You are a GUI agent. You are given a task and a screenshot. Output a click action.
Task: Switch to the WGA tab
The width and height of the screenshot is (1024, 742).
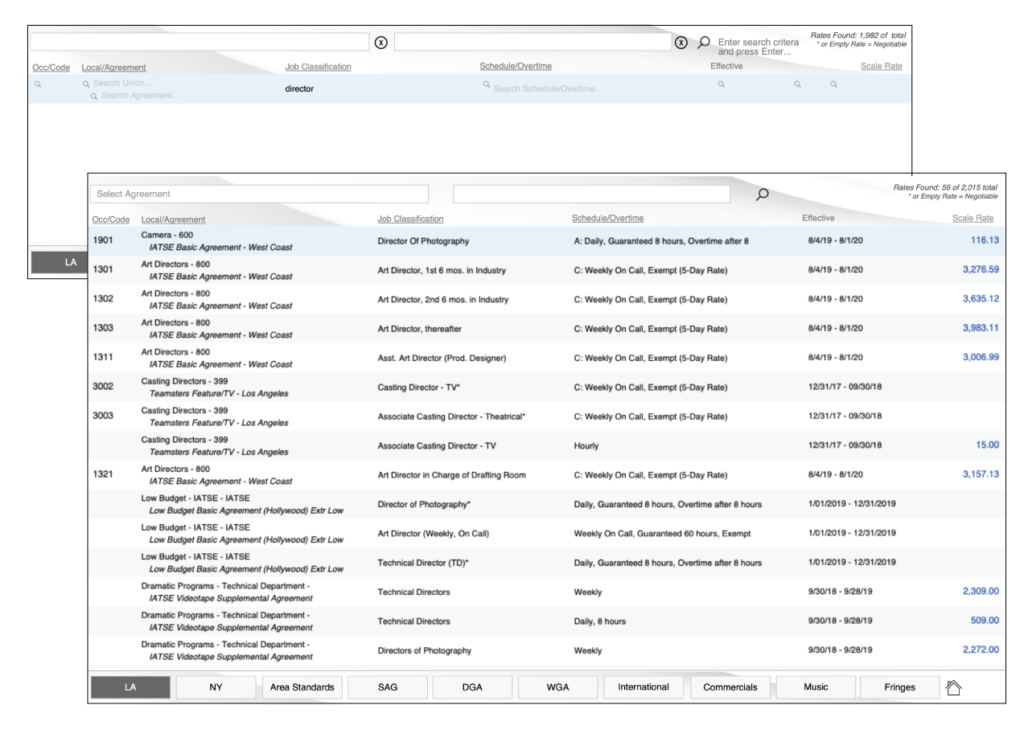click(x=558, y=687)
